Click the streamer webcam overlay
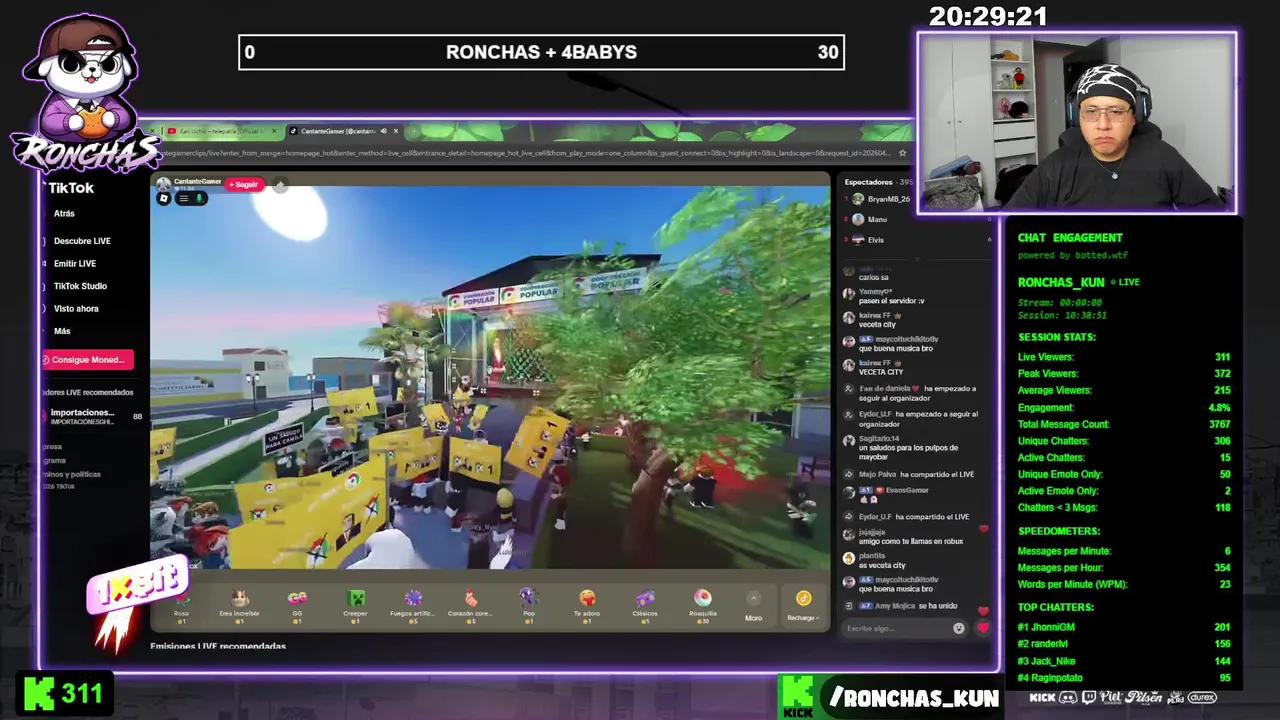This screenshot has width=1280, height=720. [x=1076, y=123]
